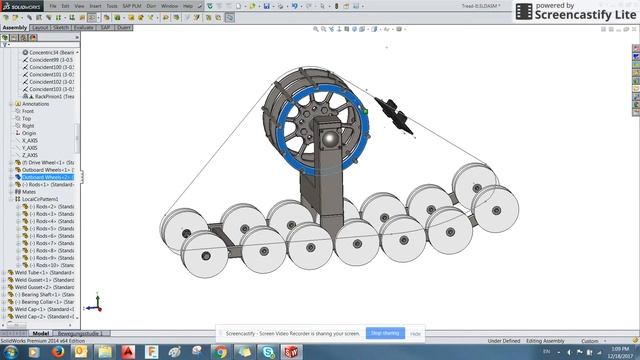
Task: Select Concentric34 mate in tree
Action: [x=51, y=52]
